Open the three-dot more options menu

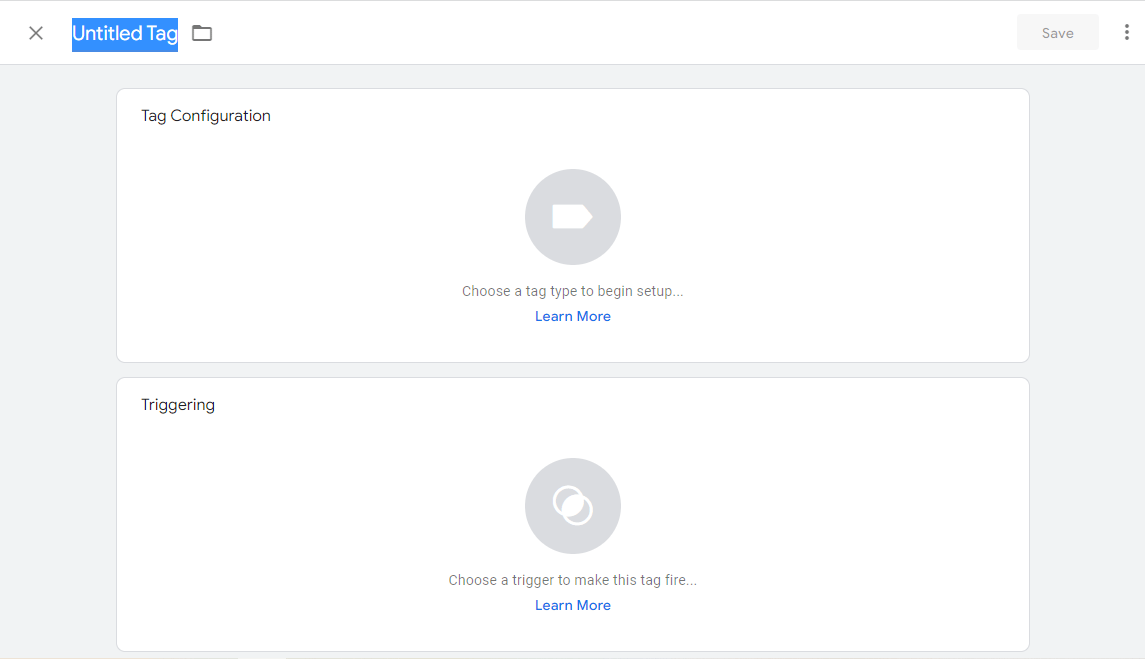click(x=1127, y=32)
